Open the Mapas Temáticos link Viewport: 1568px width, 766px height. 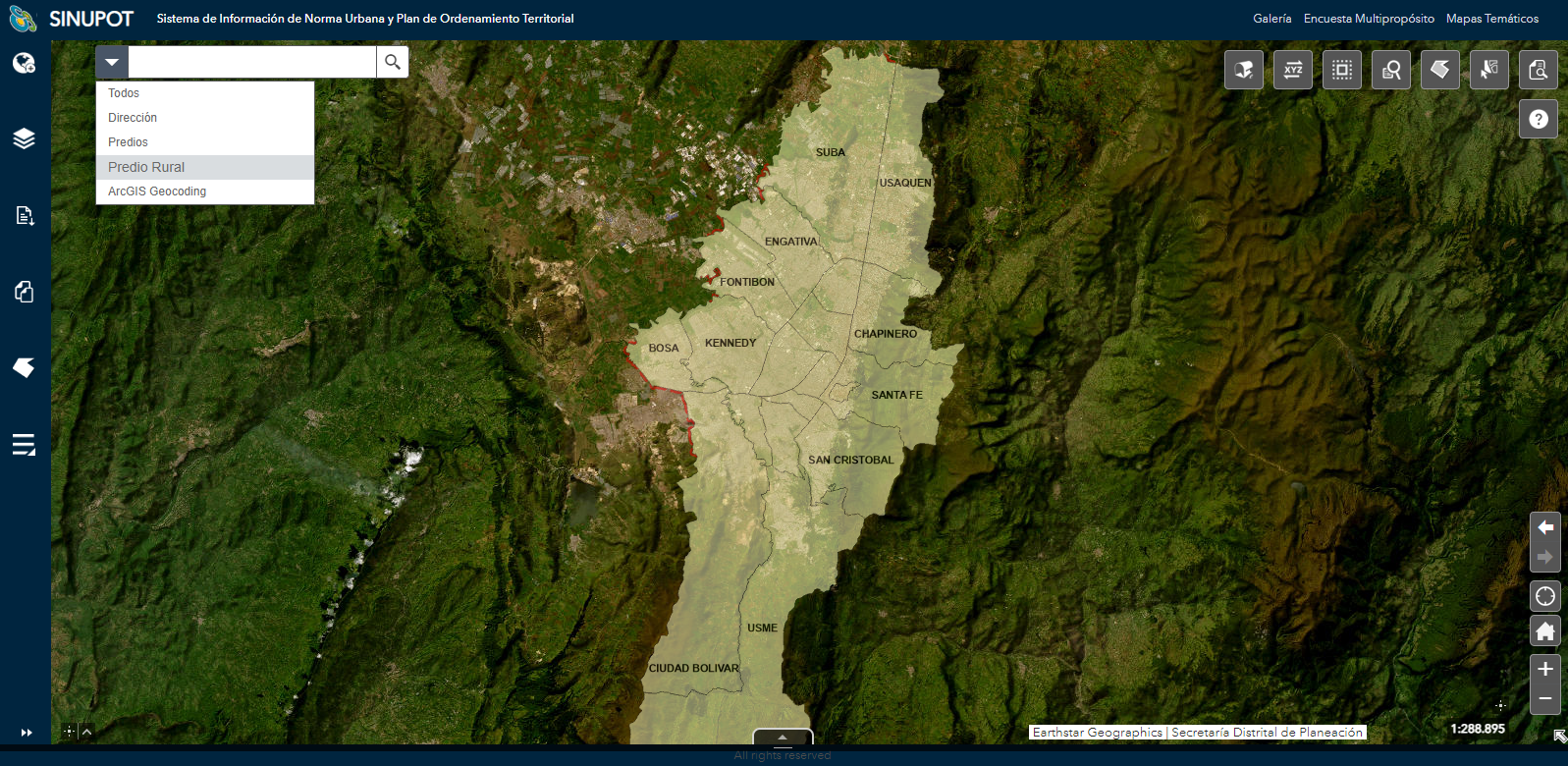point(1492,19)
